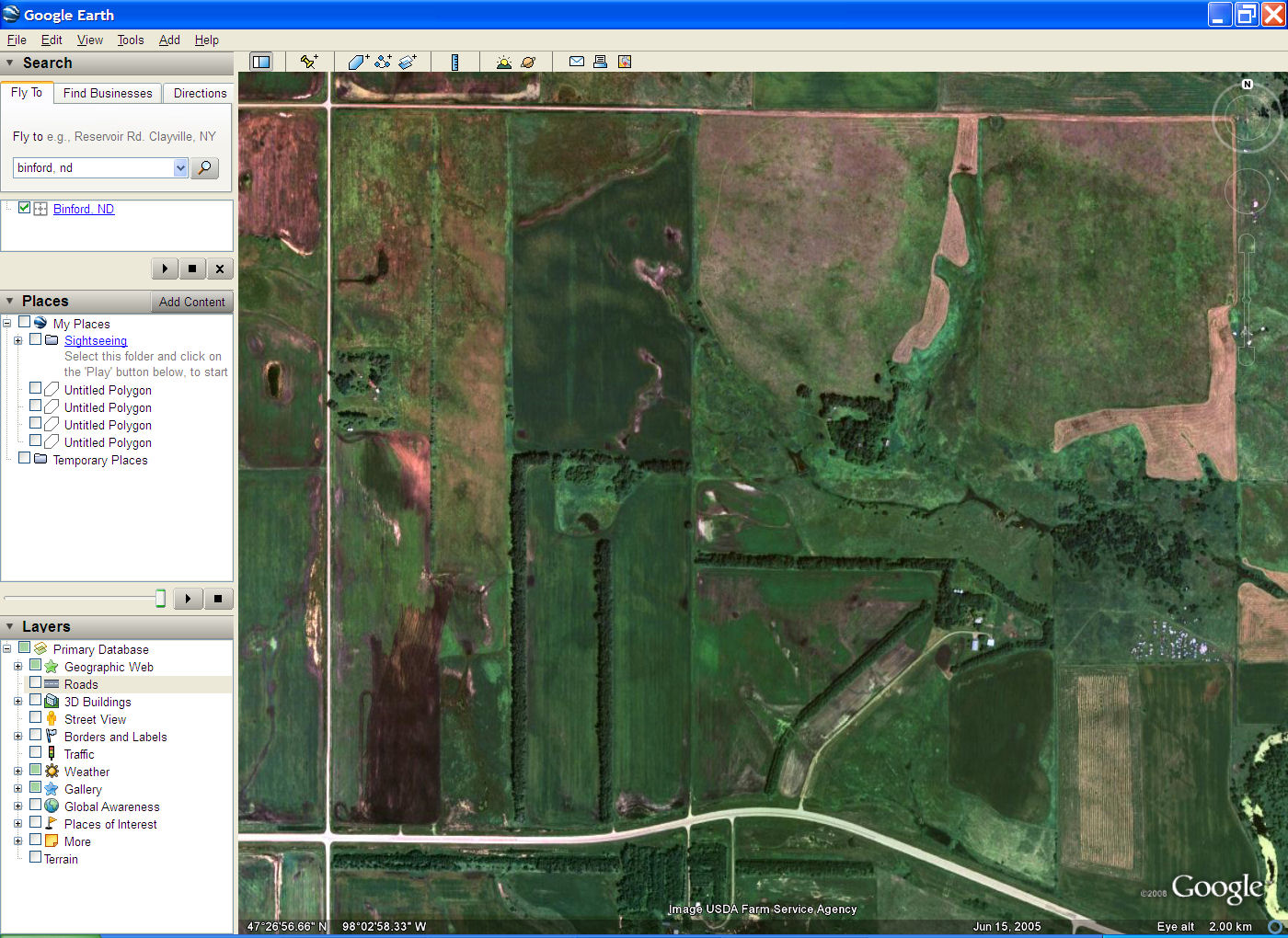Print the current view

click(x=600, y=62)
